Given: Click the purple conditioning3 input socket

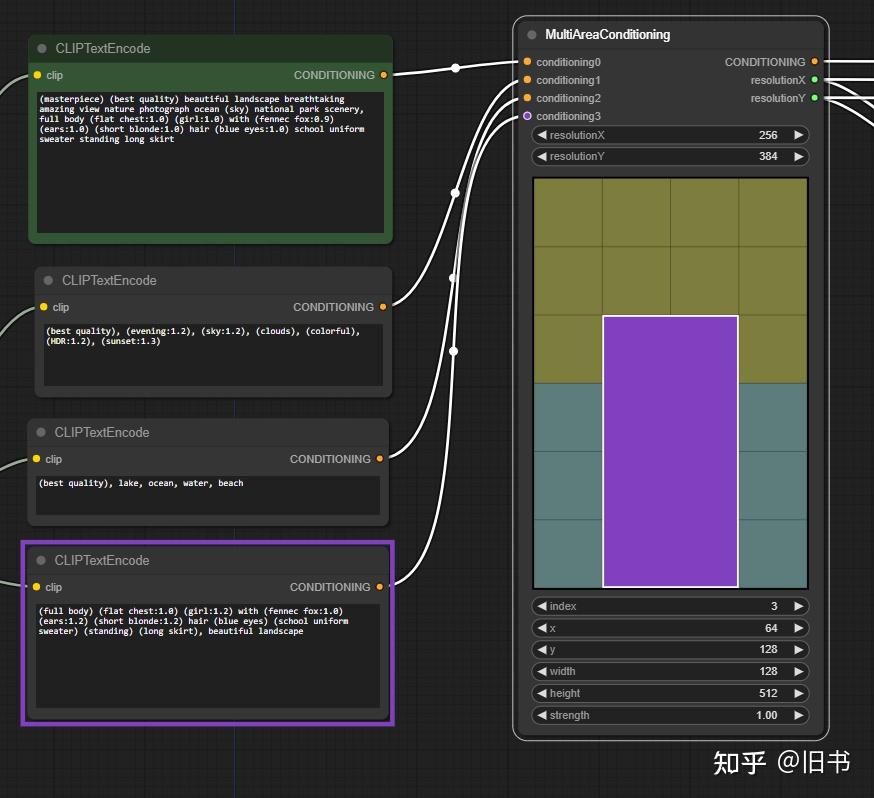Looking at the screenshot, I should (527, 116).
